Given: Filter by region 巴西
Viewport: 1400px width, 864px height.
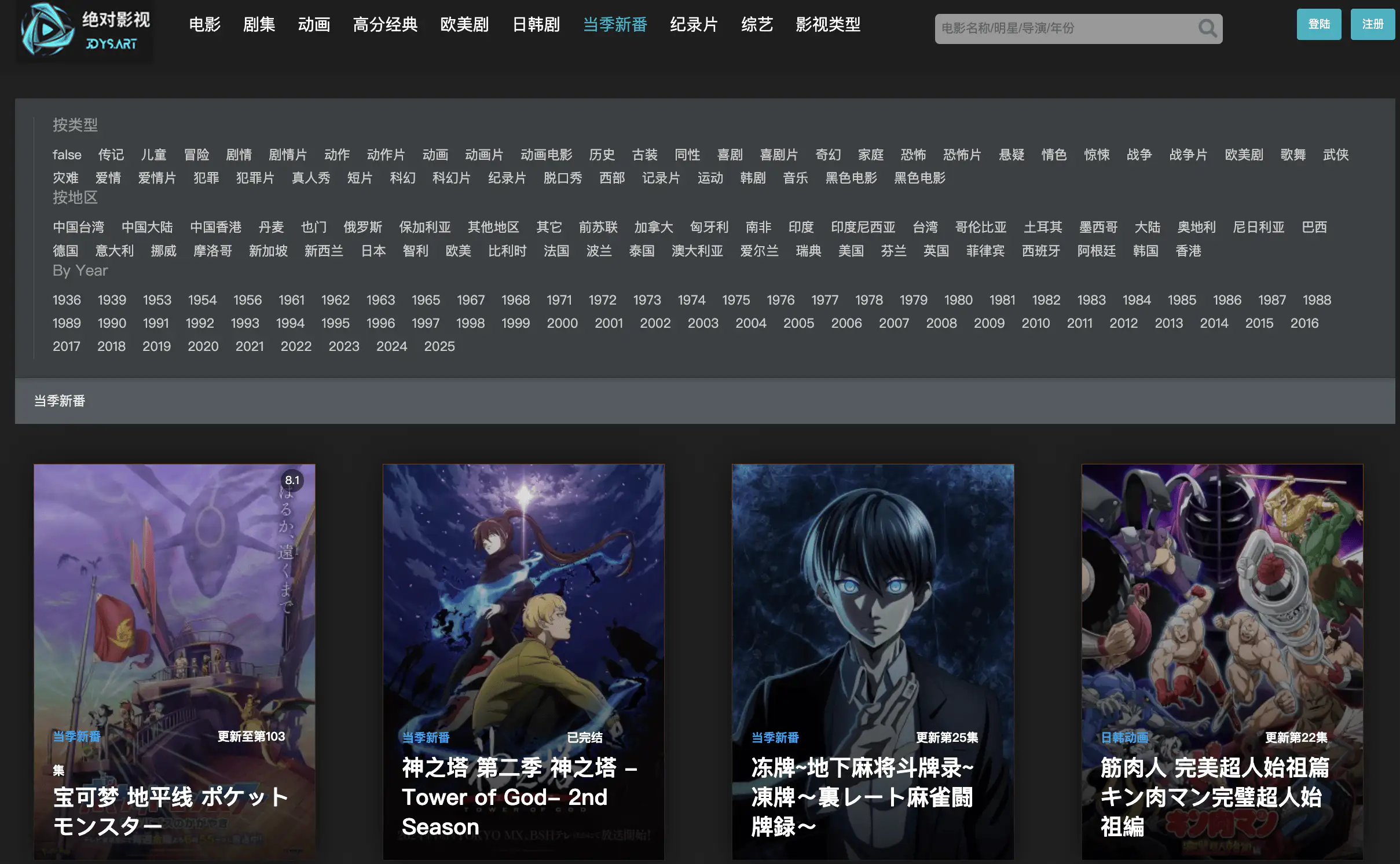Looking at the screenshot, I should tap(1314, 227).
